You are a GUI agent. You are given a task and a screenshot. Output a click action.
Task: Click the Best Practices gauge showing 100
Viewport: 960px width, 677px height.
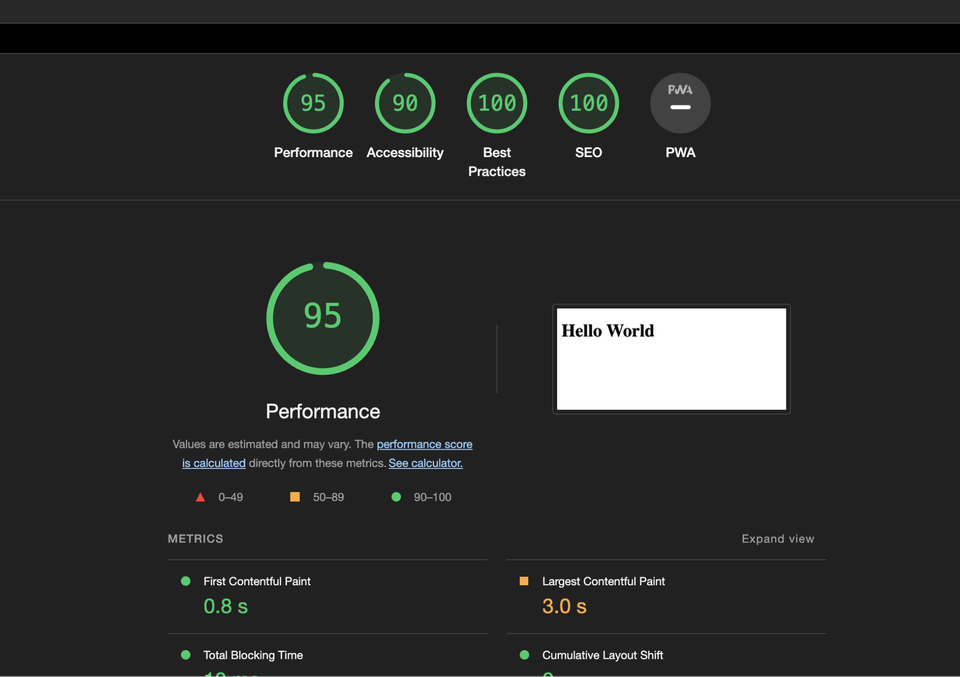click(x=497, y=103)
